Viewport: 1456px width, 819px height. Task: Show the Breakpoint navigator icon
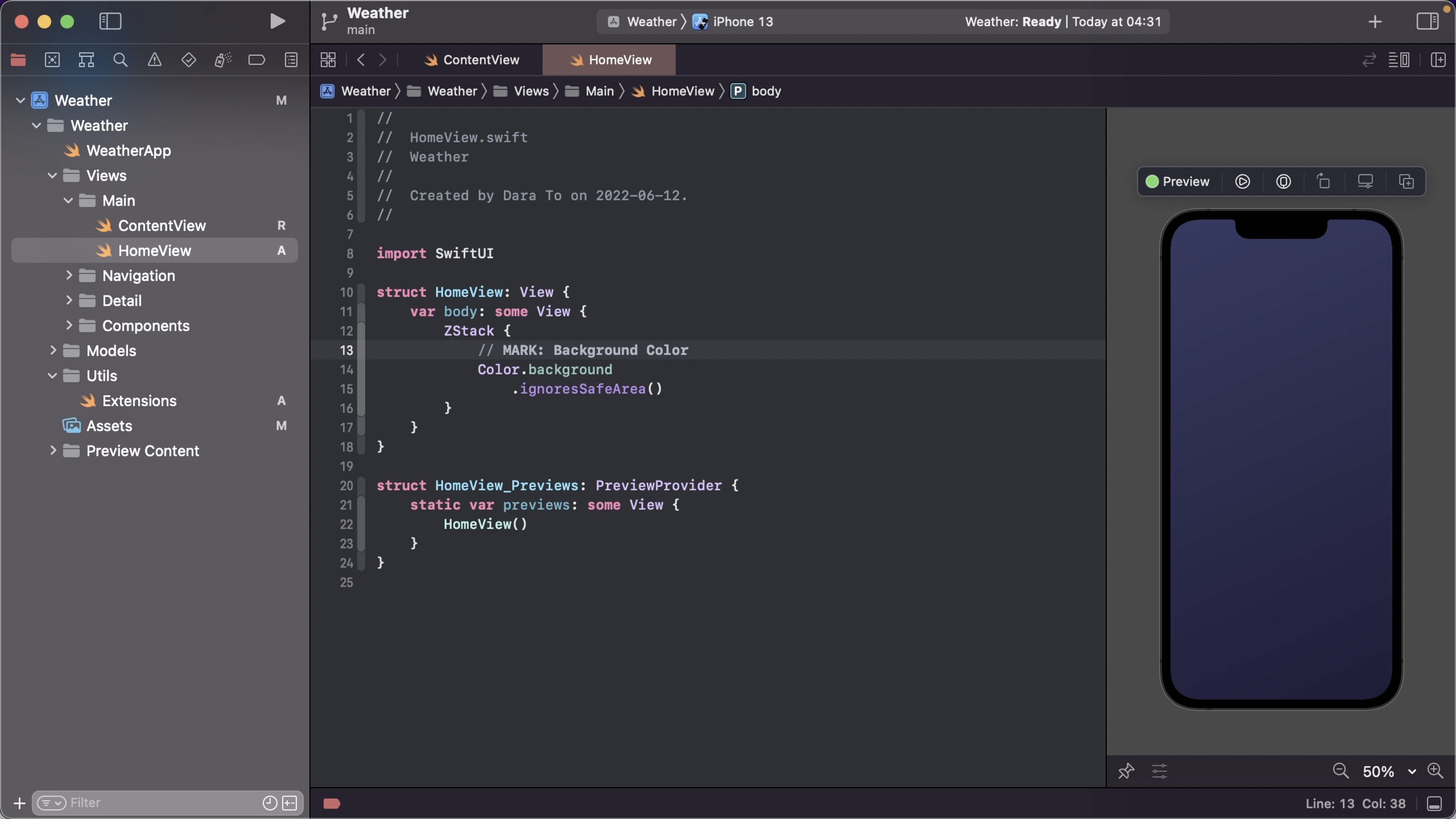click(x=257, y=60)
